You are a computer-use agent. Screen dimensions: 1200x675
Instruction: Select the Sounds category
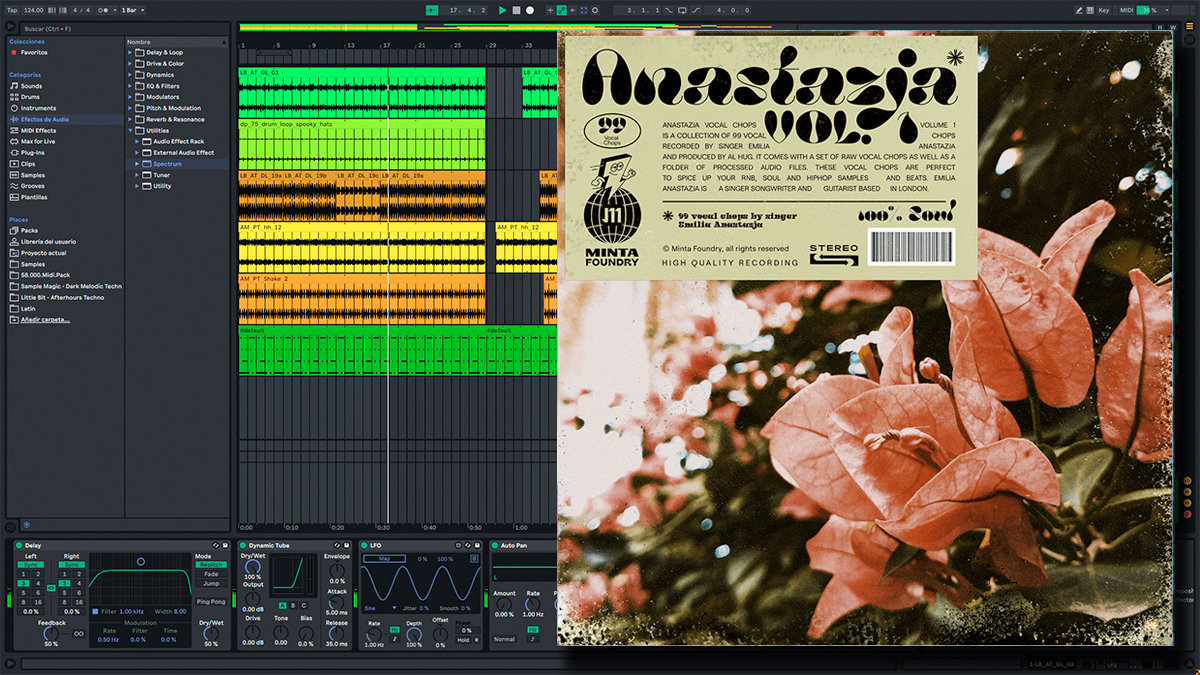31,86
